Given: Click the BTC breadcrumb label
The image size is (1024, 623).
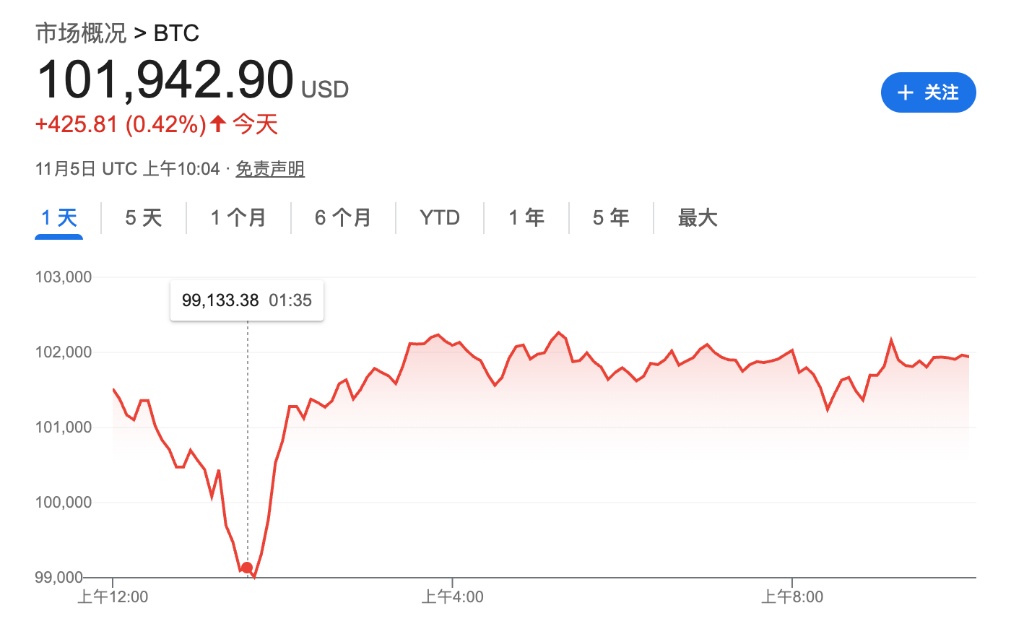Looking at the screenshot, I should (176, 33).
